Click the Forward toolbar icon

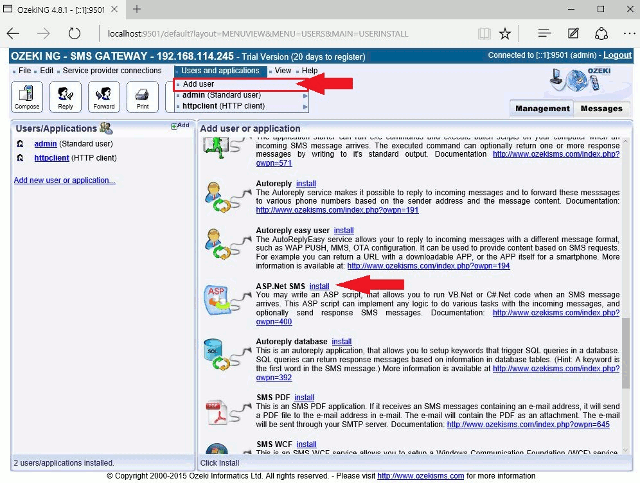coord(104,97)
